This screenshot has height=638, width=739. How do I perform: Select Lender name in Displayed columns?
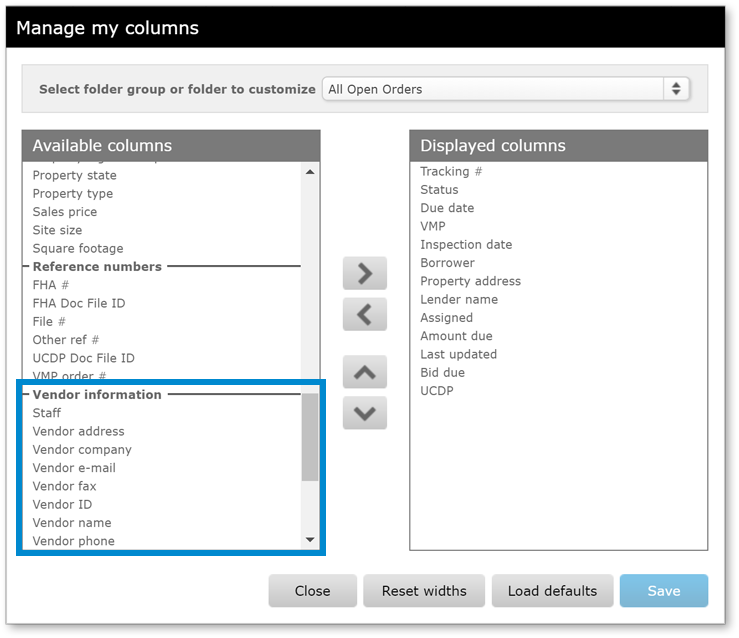[x=459, y=300]
